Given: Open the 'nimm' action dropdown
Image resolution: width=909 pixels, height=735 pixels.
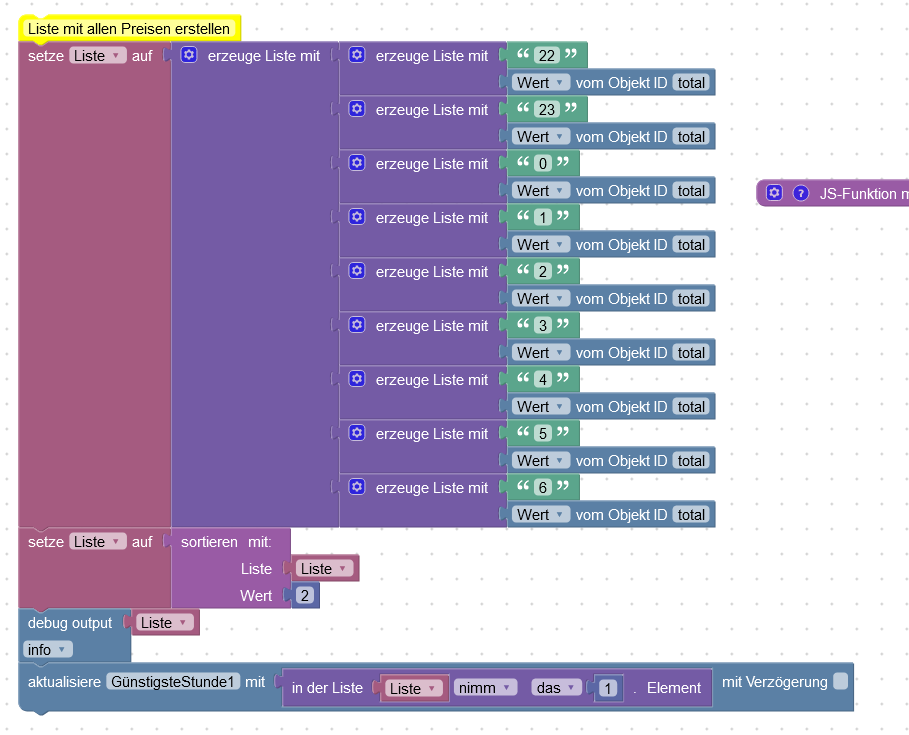Looking at the screenshot, I should [x=485, y=688].
